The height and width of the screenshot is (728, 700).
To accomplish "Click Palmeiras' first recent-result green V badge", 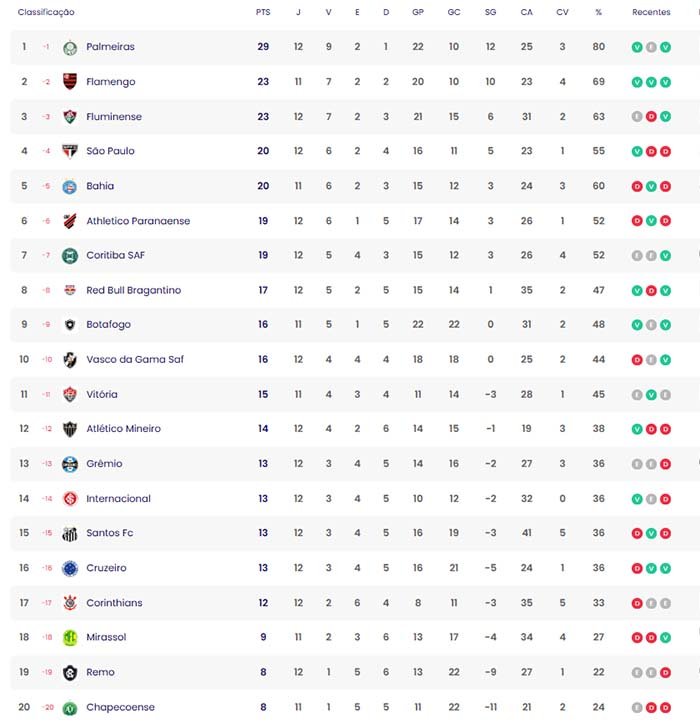I will point(637,47).
